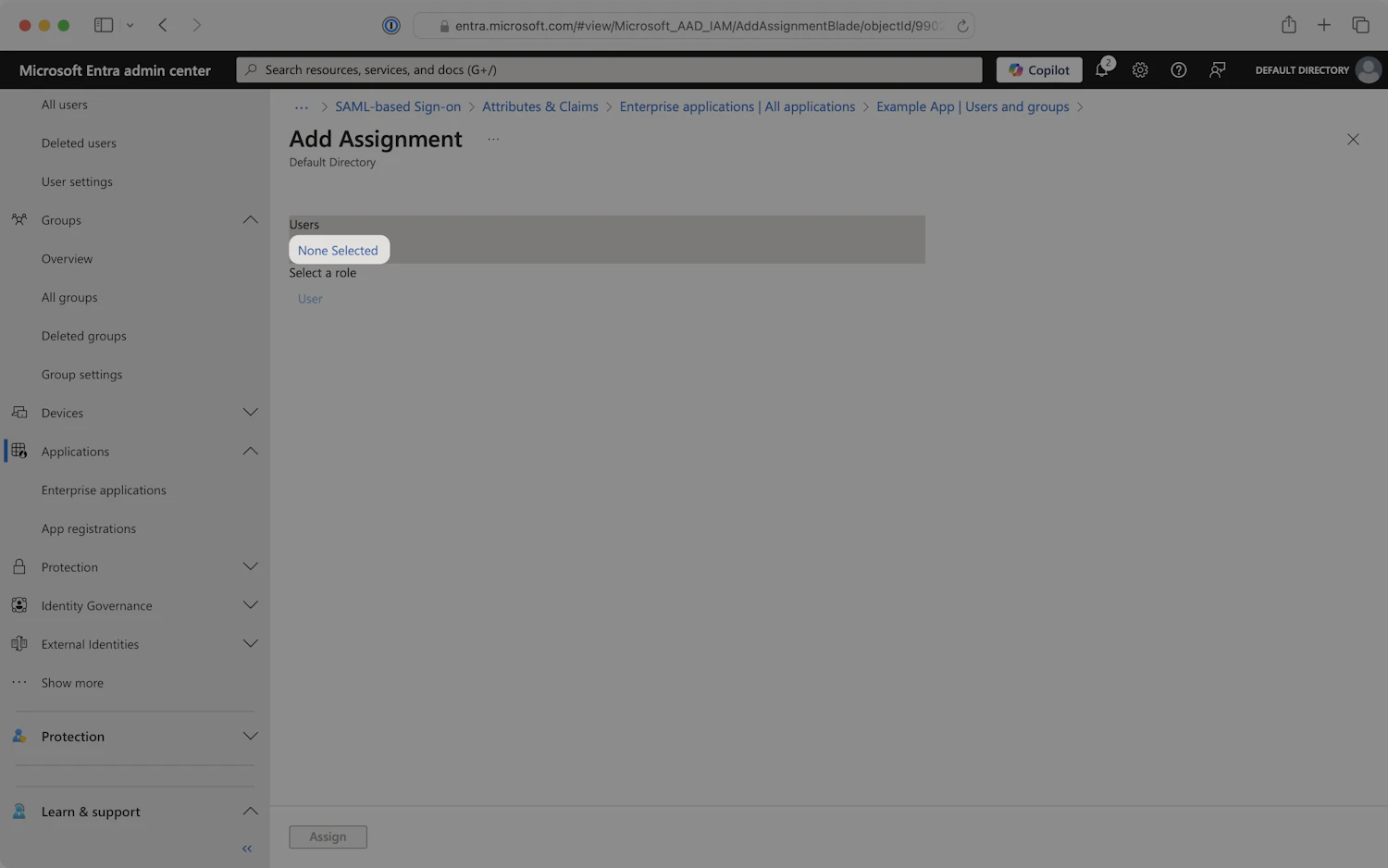Close the Add Assignment blade

tap(1353, 139)
